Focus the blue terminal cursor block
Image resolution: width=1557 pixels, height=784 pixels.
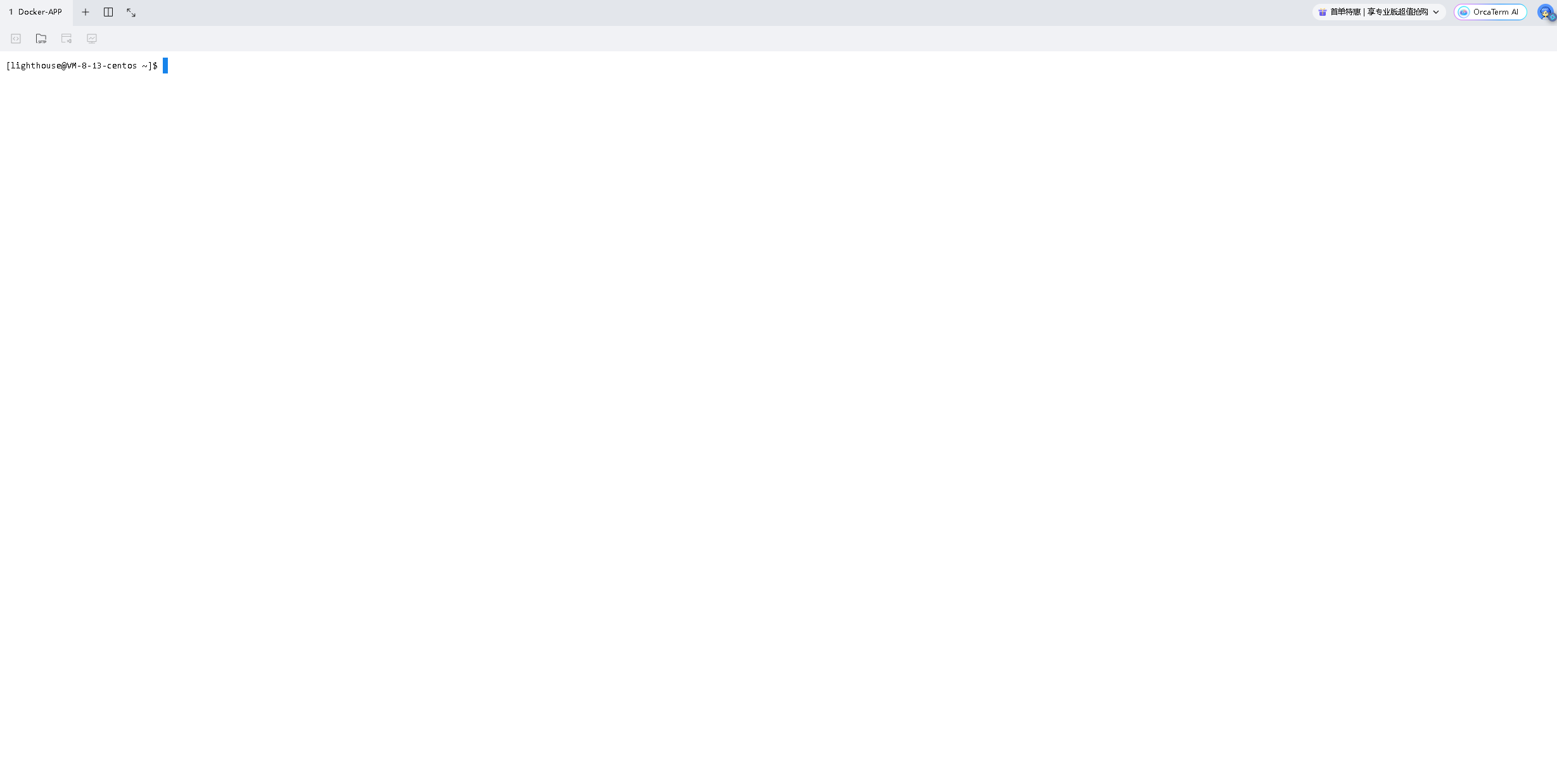(165, 66)
